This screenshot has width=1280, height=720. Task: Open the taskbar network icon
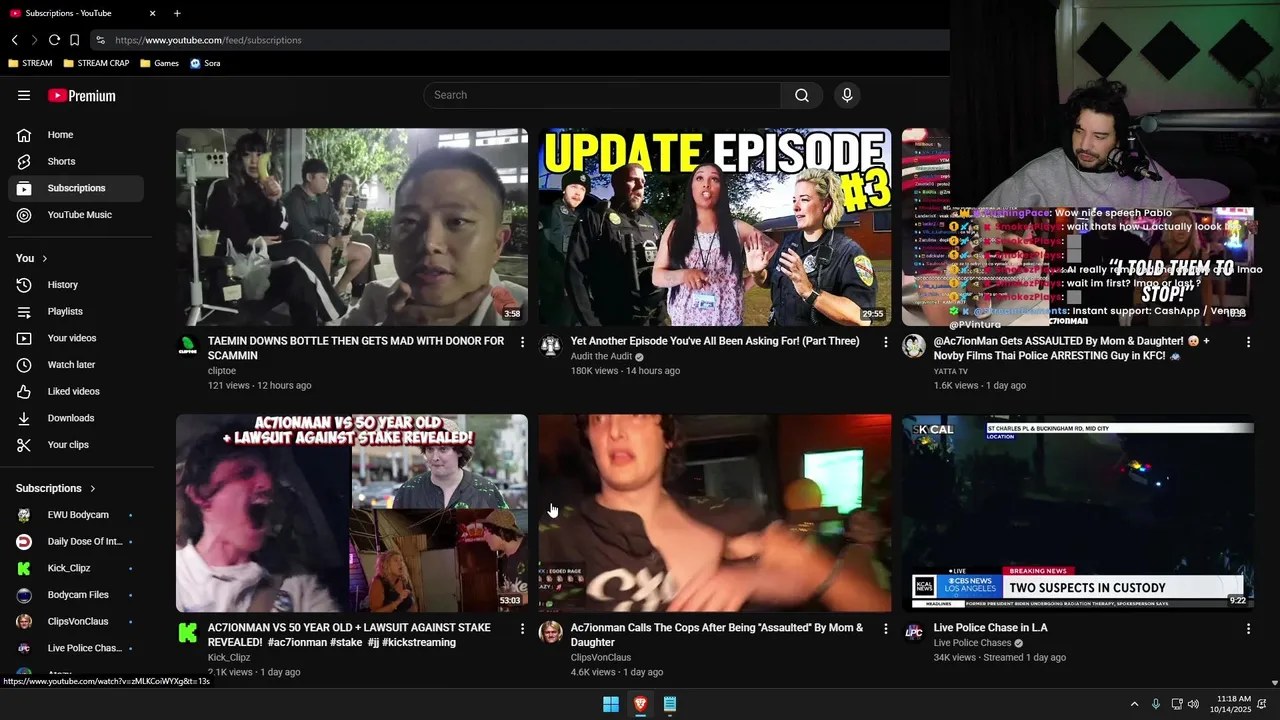1176,704
